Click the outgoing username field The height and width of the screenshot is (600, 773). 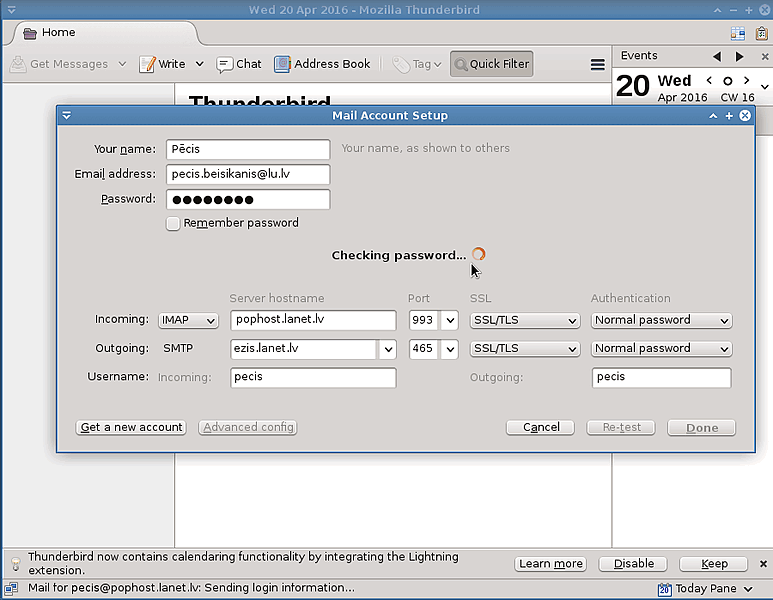[662, 378]
